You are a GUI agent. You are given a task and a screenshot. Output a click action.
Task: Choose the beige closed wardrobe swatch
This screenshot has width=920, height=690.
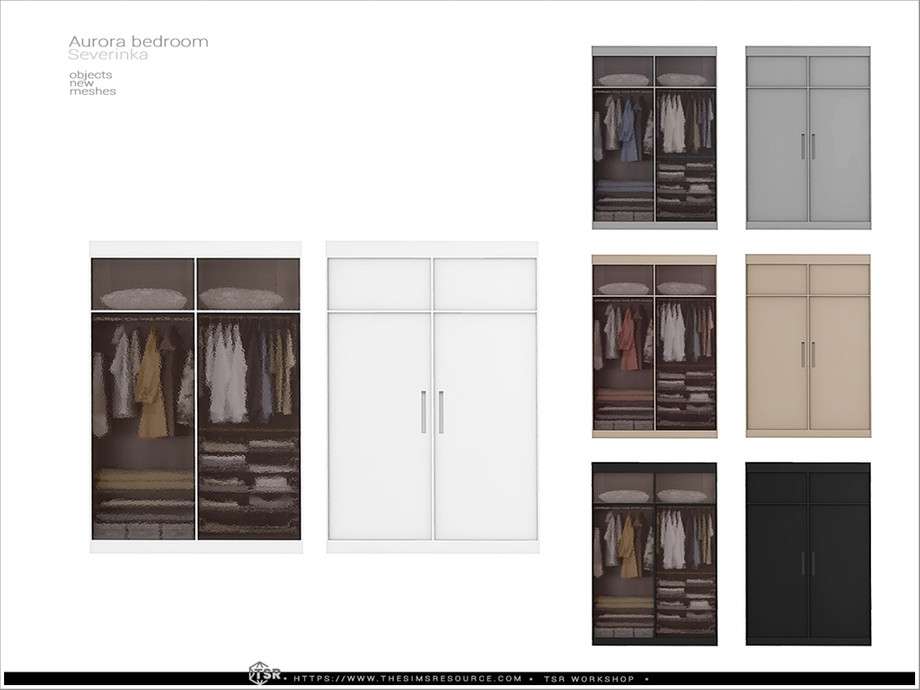click(x=808, y=346)
